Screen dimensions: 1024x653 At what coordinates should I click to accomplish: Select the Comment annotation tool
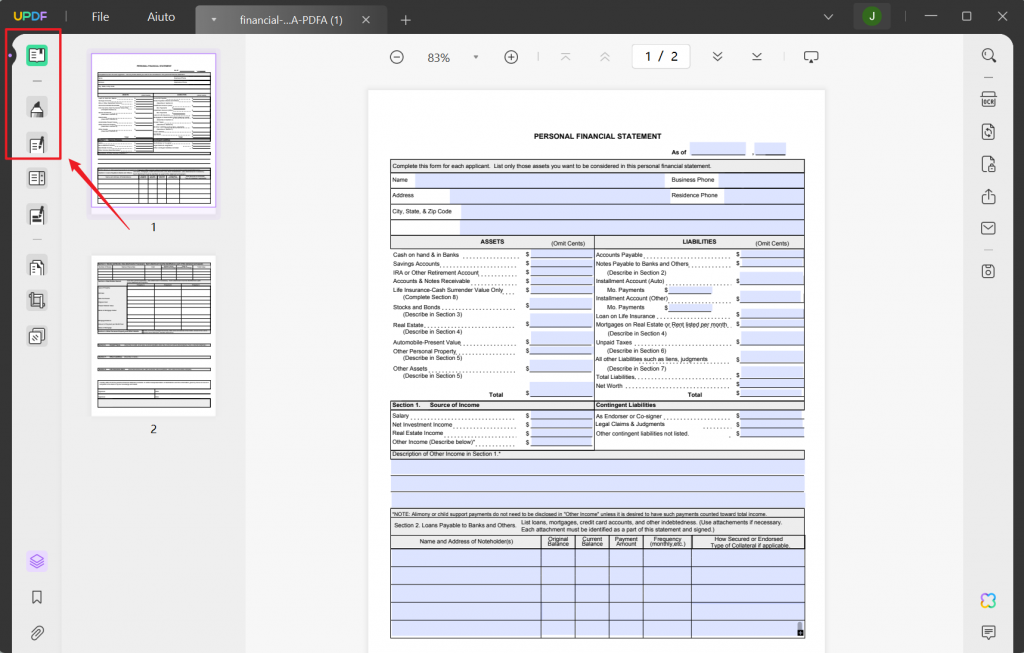point(36,107)
